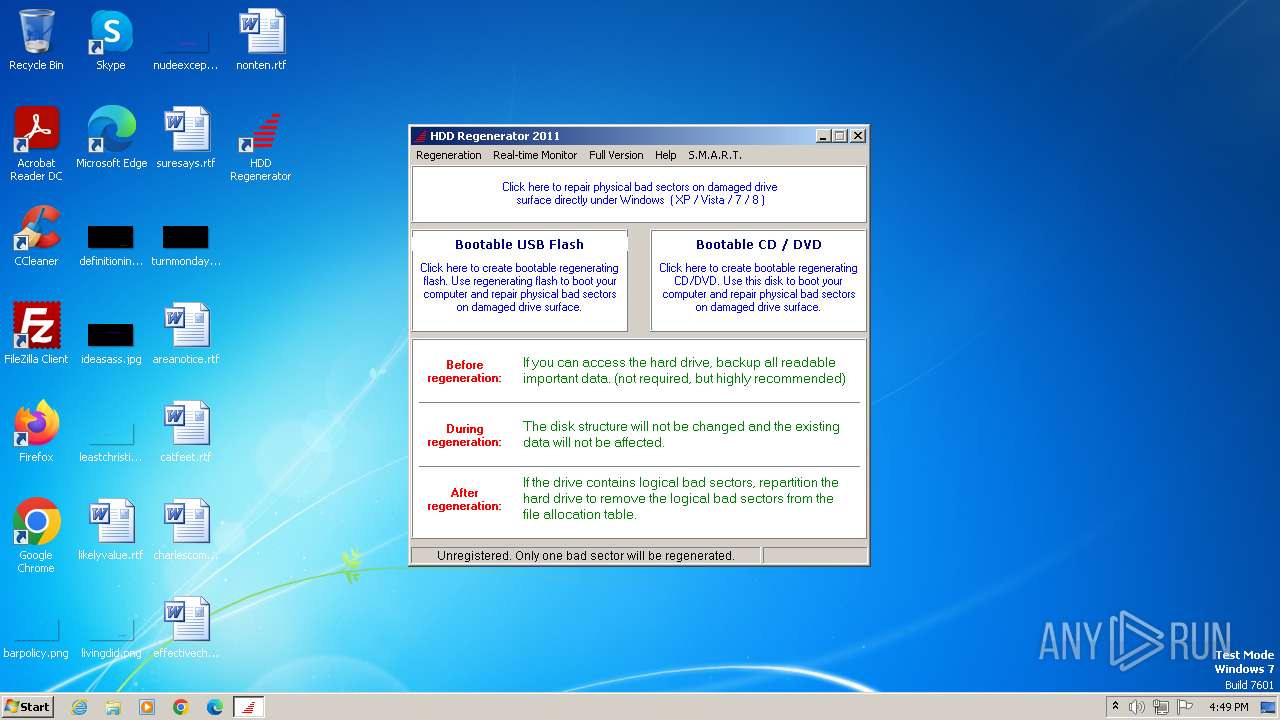
Task: Select the Microsoft Edge desktop shortcut
Action: (111, 138)
